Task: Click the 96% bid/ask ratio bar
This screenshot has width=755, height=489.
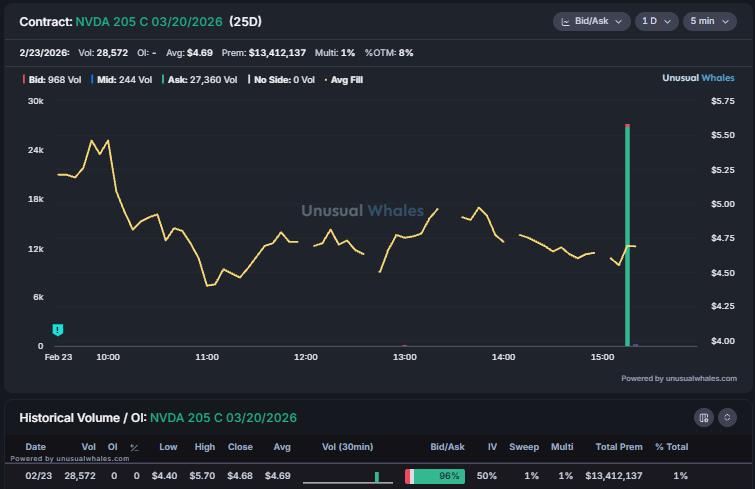Action: point(435,476)
